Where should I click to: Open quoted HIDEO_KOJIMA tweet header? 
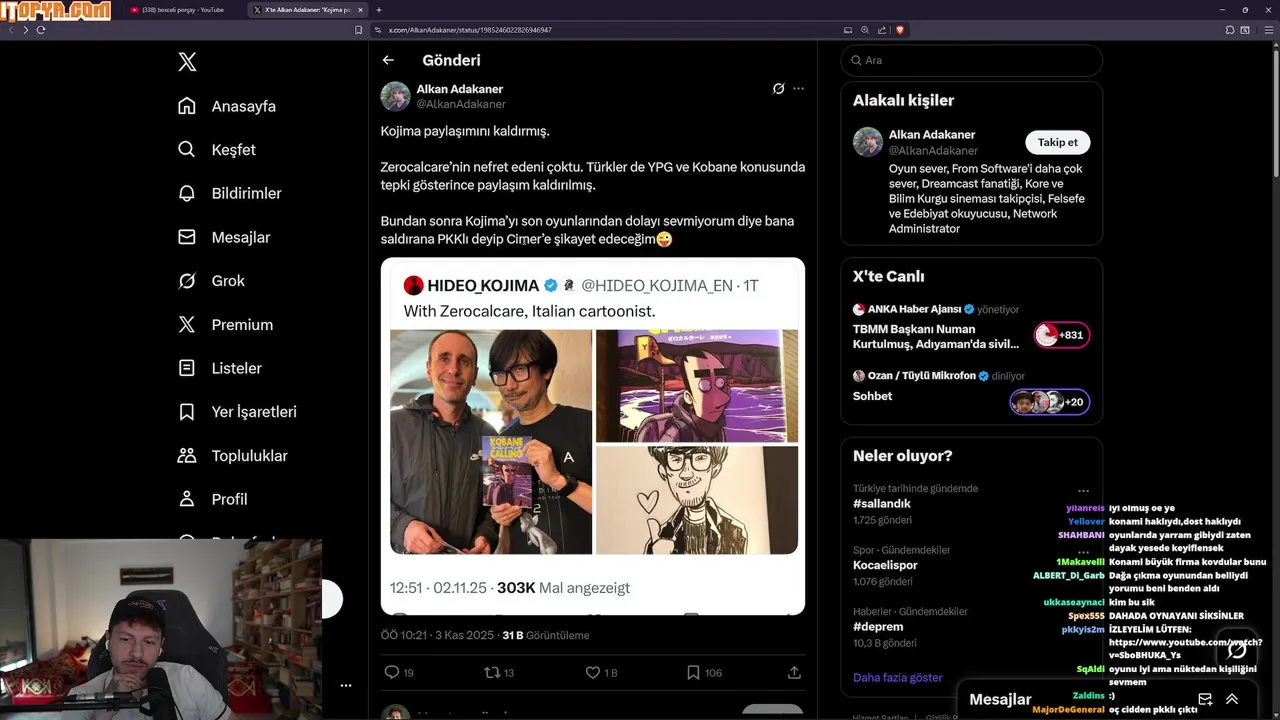tap(581, 286)
